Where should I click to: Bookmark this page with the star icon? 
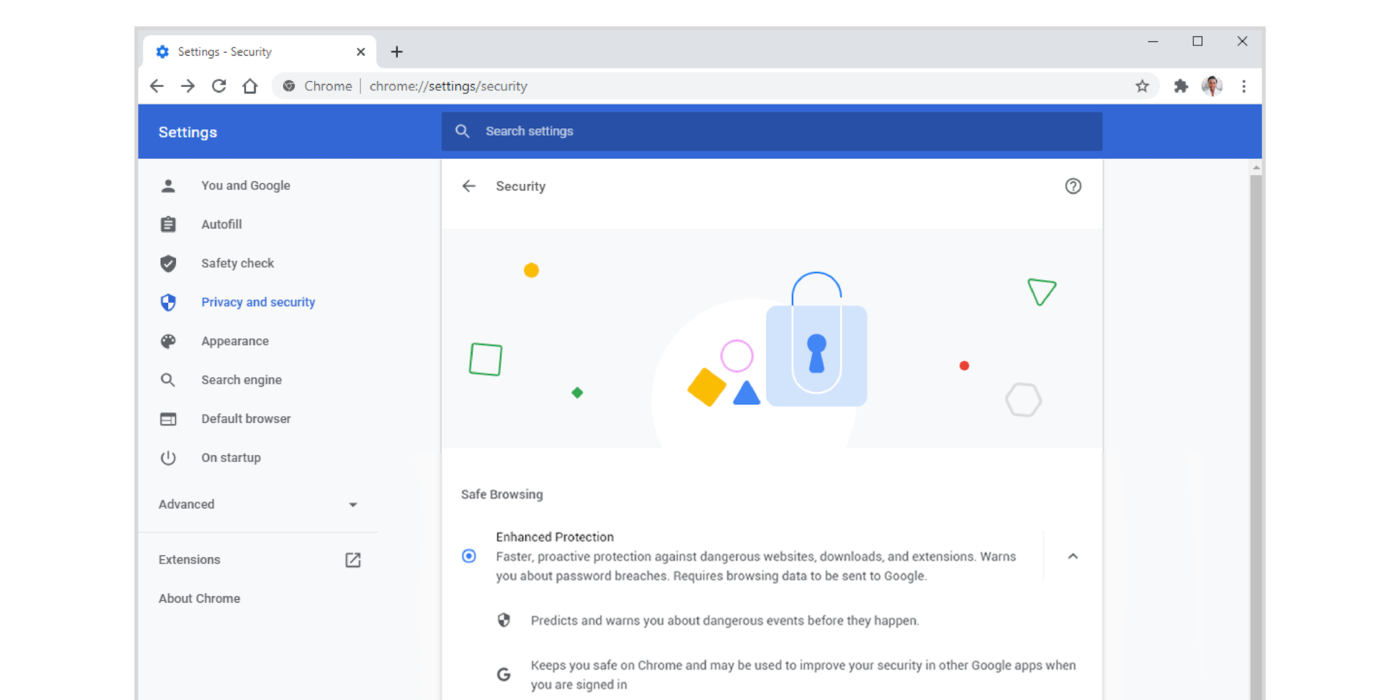tap(1142, 86)
